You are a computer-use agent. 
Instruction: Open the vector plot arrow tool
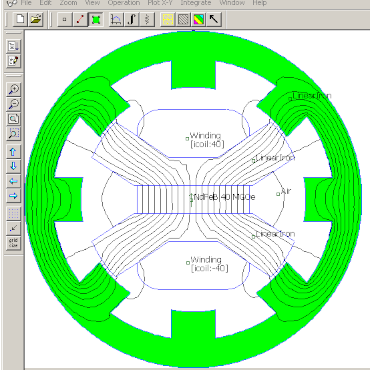pos(214,19)
